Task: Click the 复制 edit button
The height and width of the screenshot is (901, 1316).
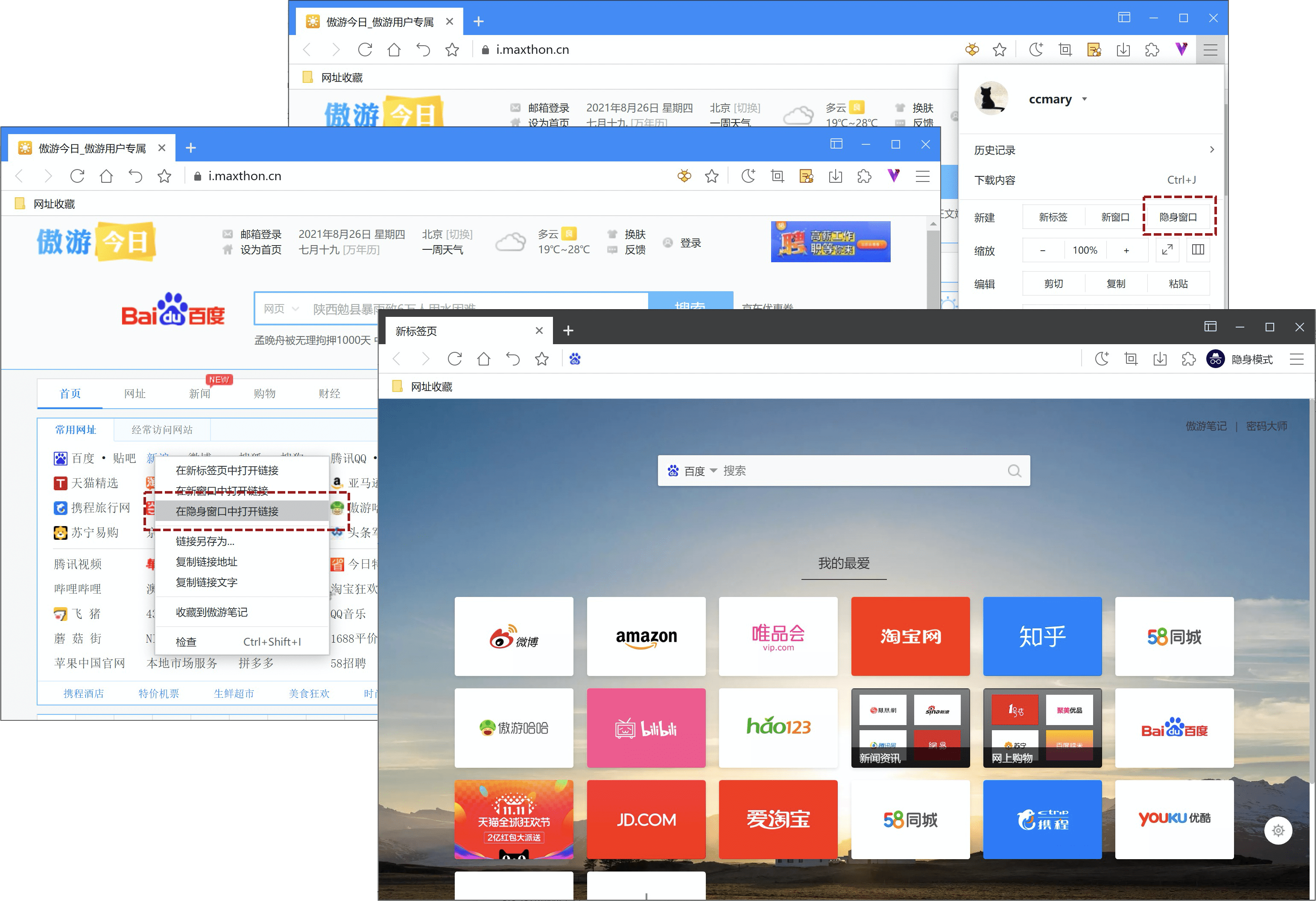Action: click(1116, 284)
